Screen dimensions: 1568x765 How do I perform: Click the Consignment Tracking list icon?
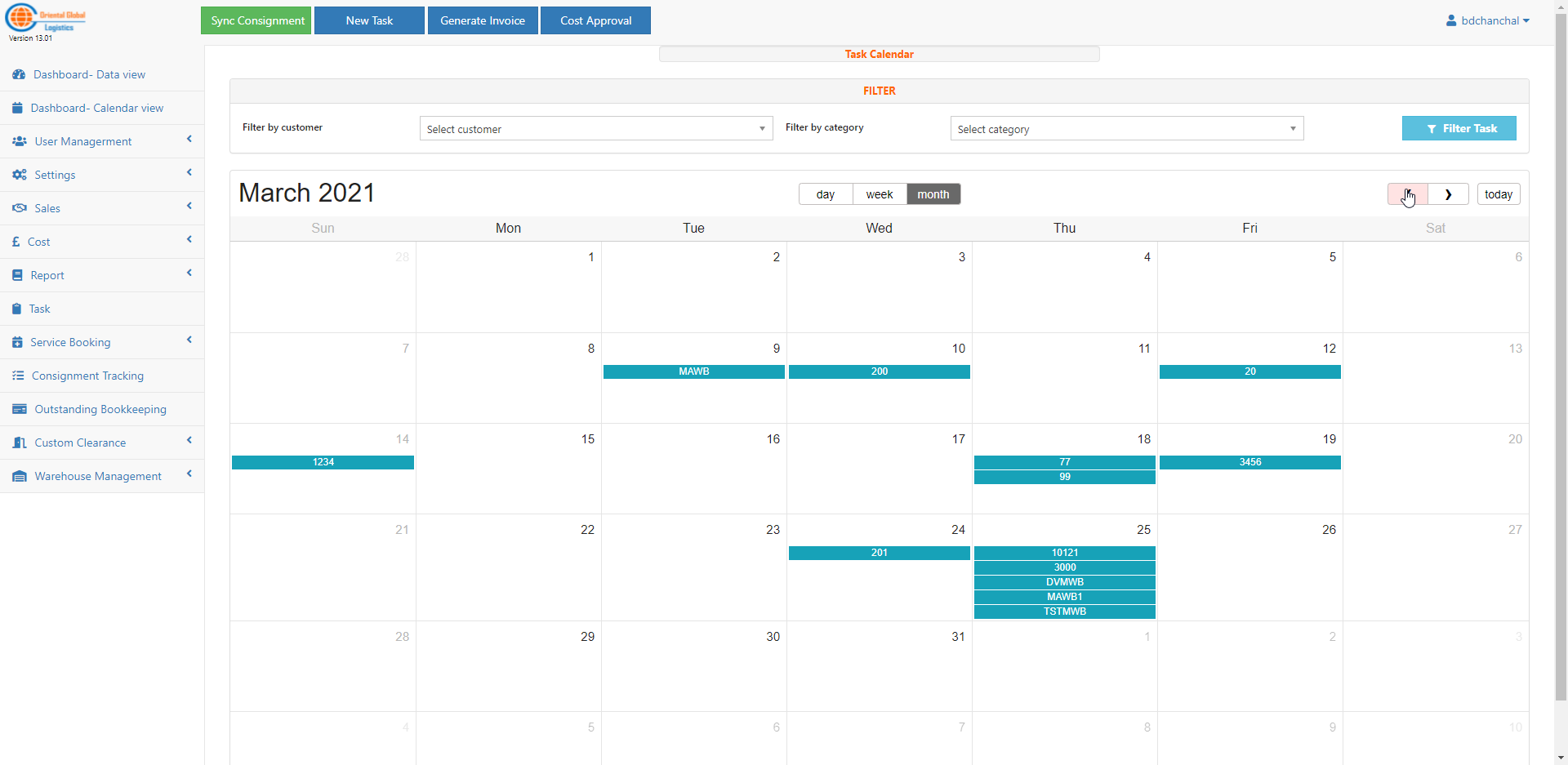18,376
